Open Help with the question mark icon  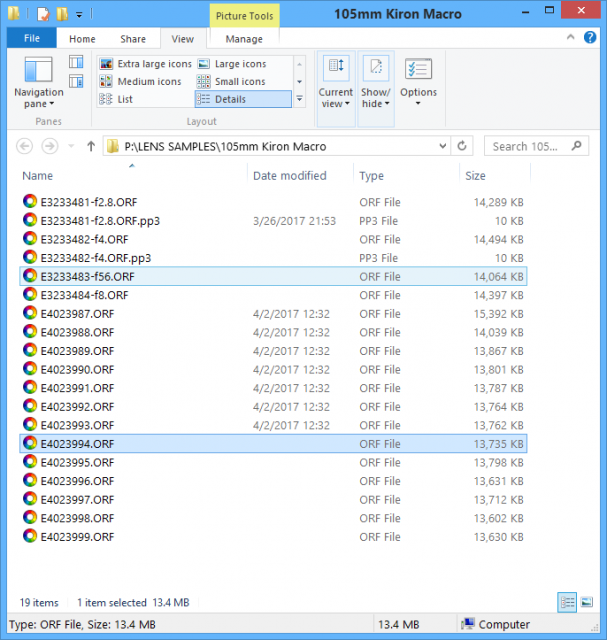(x=590, y=38)
